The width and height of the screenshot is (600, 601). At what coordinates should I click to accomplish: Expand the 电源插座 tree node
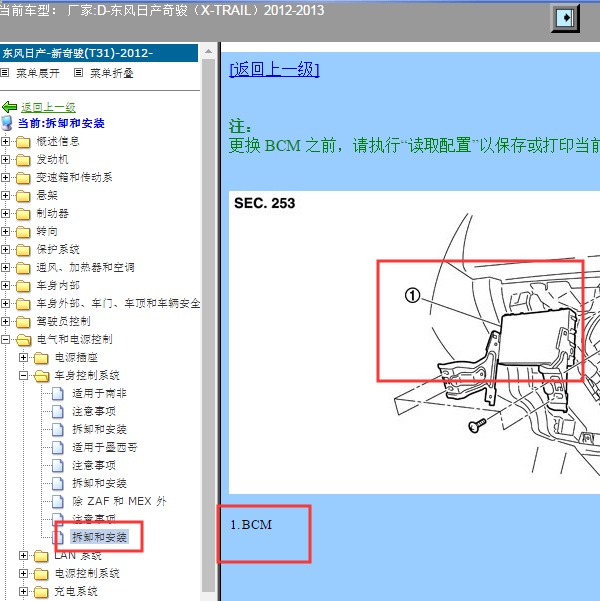pos(24,358)
